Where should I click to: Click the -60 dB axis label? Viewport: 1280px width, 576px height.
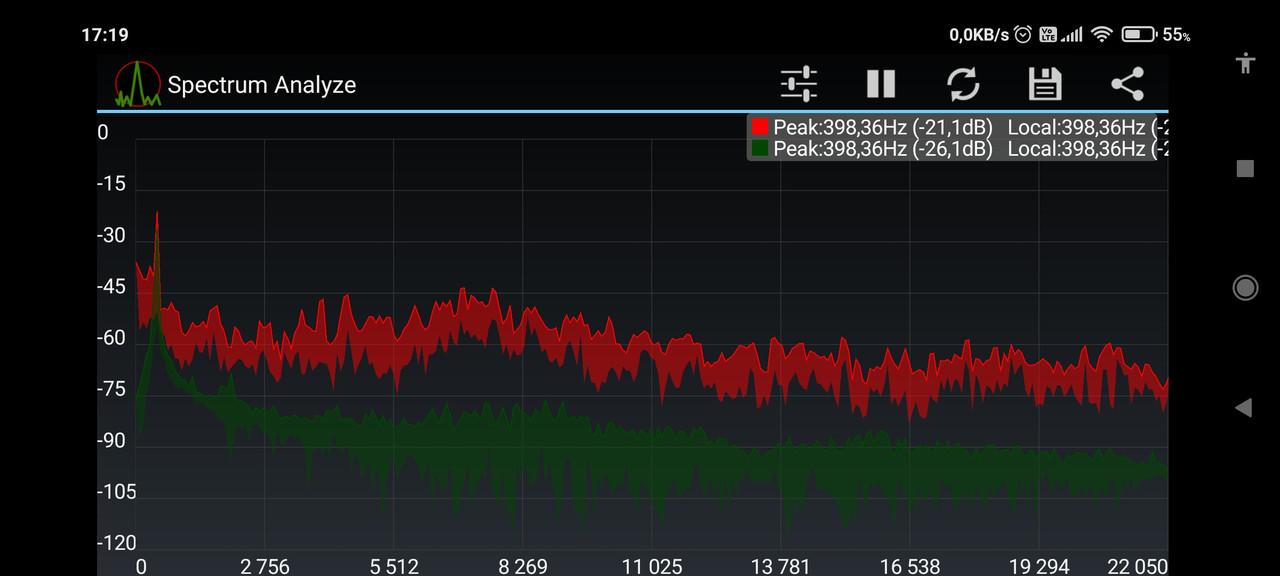pyautogui.click(x=111, y=338)
